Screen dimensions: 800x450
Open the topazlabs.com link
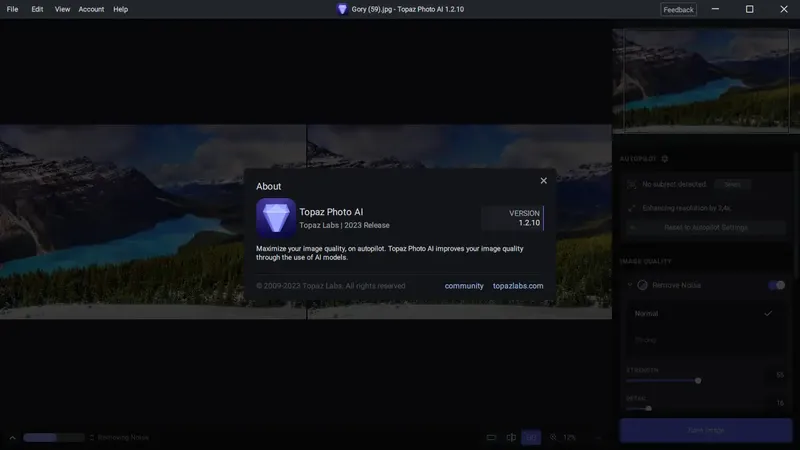pos(518,286)
